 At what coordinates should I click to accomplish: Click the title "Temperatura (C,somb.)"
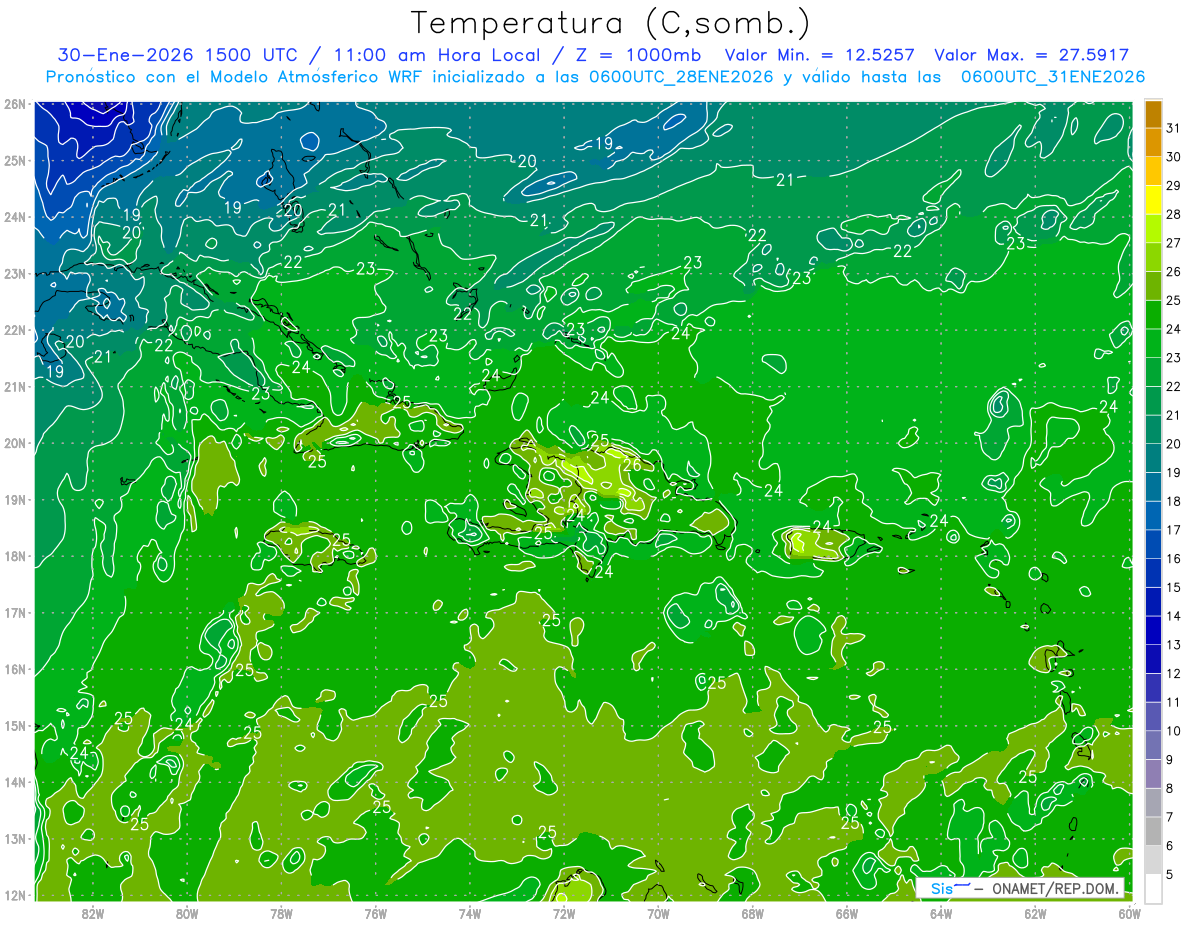(611, 23)
